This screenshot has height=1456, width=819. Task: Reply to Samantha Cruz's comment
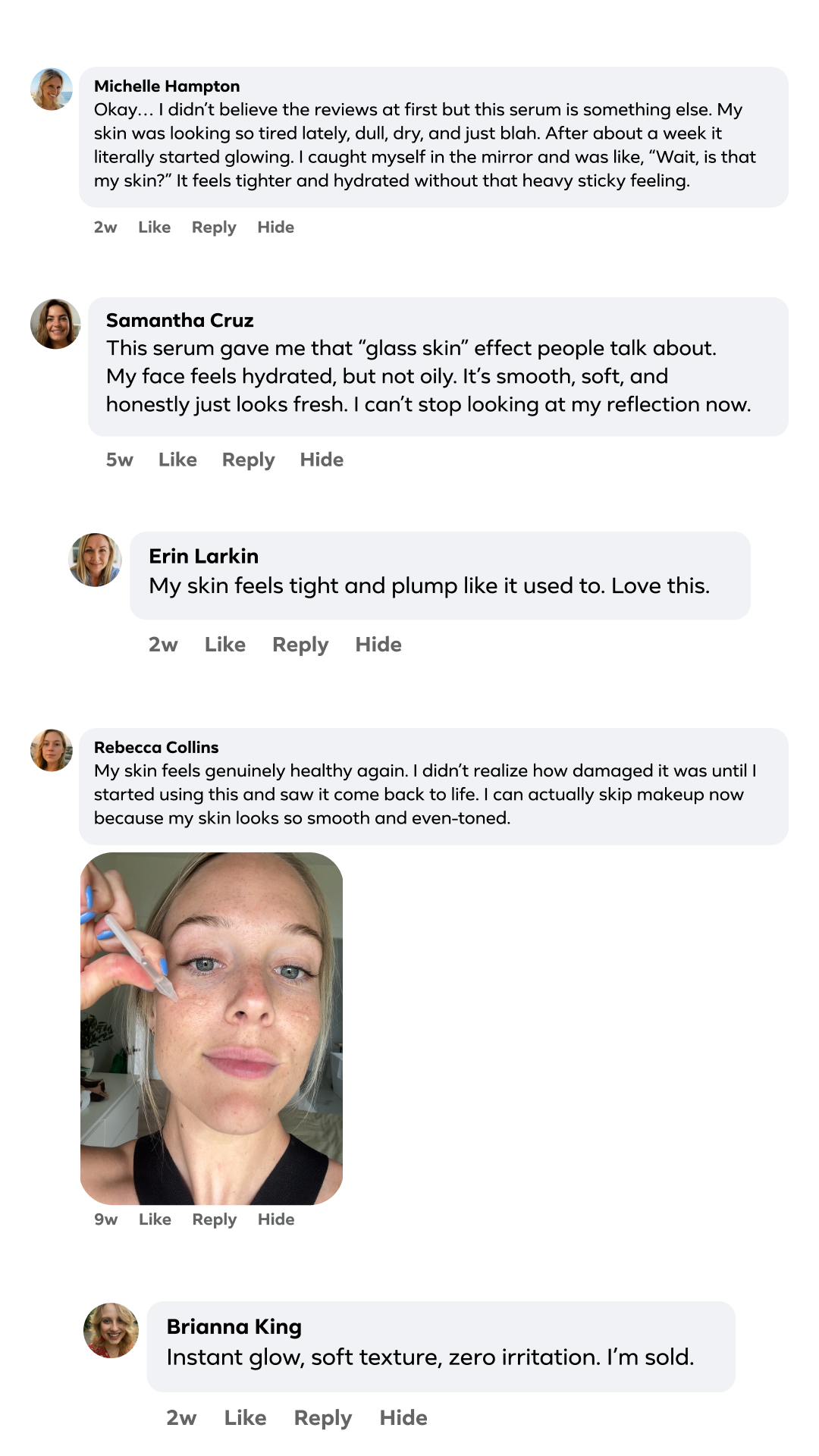(x=248, y=460)
